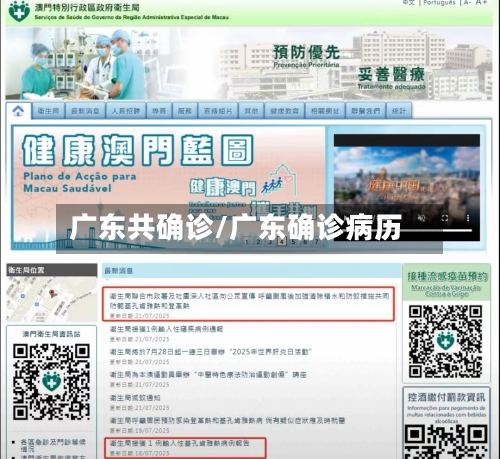Viewport: 500px width, 459px height.
Task: Click the home icon tab
Action: click(x=18, y=110)
